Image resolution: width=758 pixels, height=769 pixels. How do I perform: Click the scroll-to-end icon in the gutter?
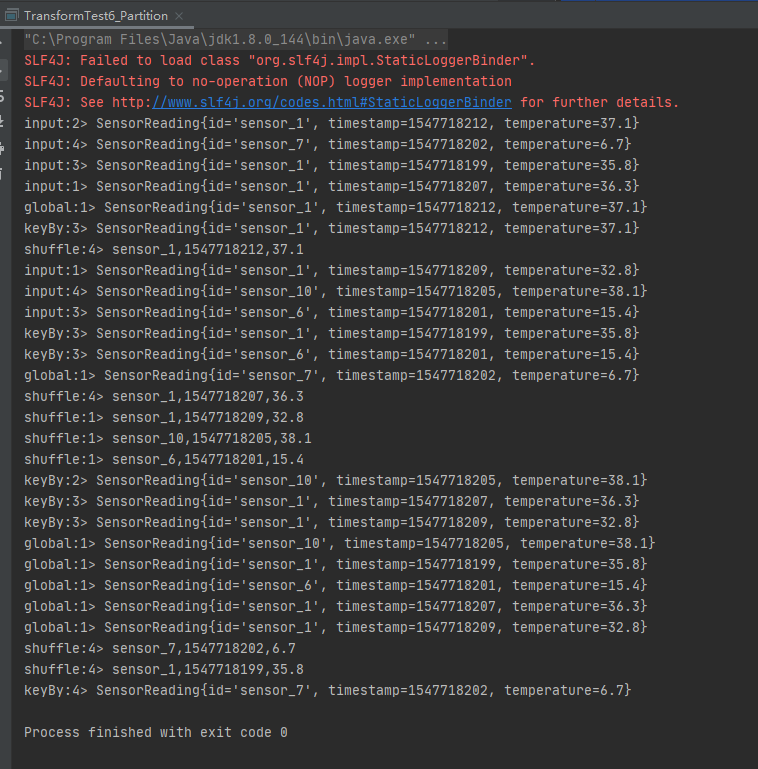pos(2,121)
